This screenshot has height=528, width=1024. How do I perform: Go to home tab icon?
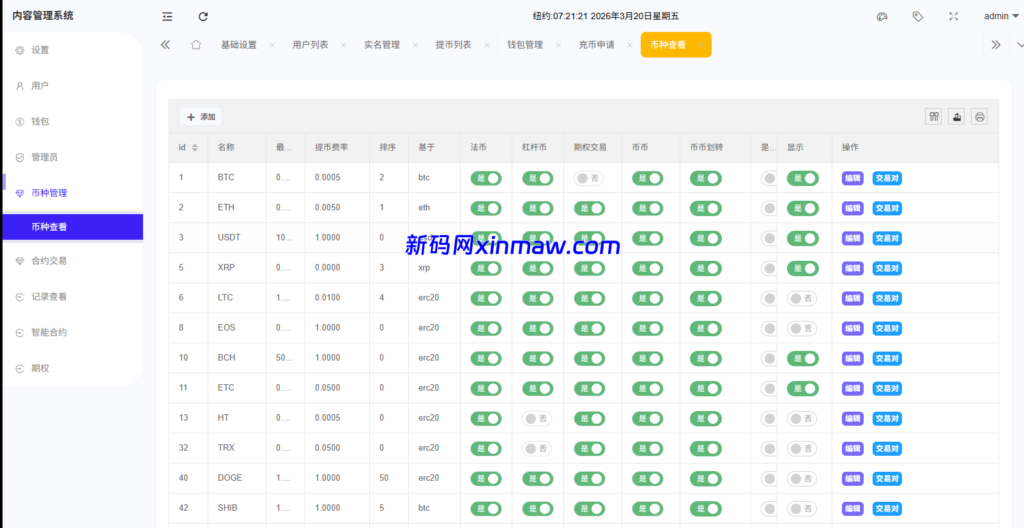[195, 45]
